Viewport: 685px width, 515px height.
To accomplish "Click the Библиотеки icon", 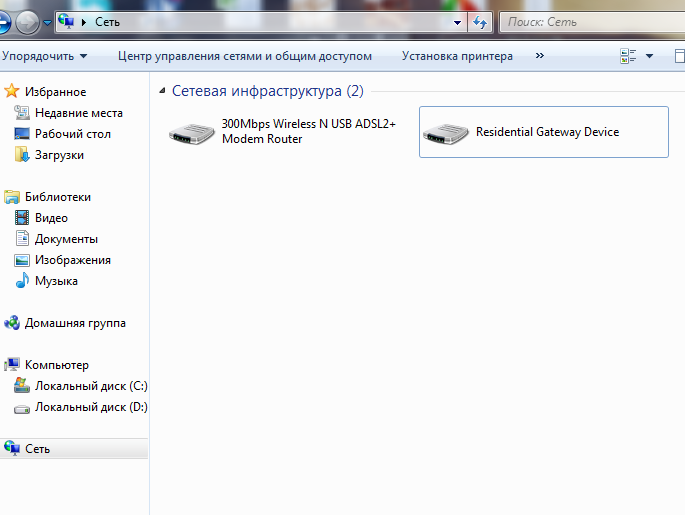I will tap(12, 197).
